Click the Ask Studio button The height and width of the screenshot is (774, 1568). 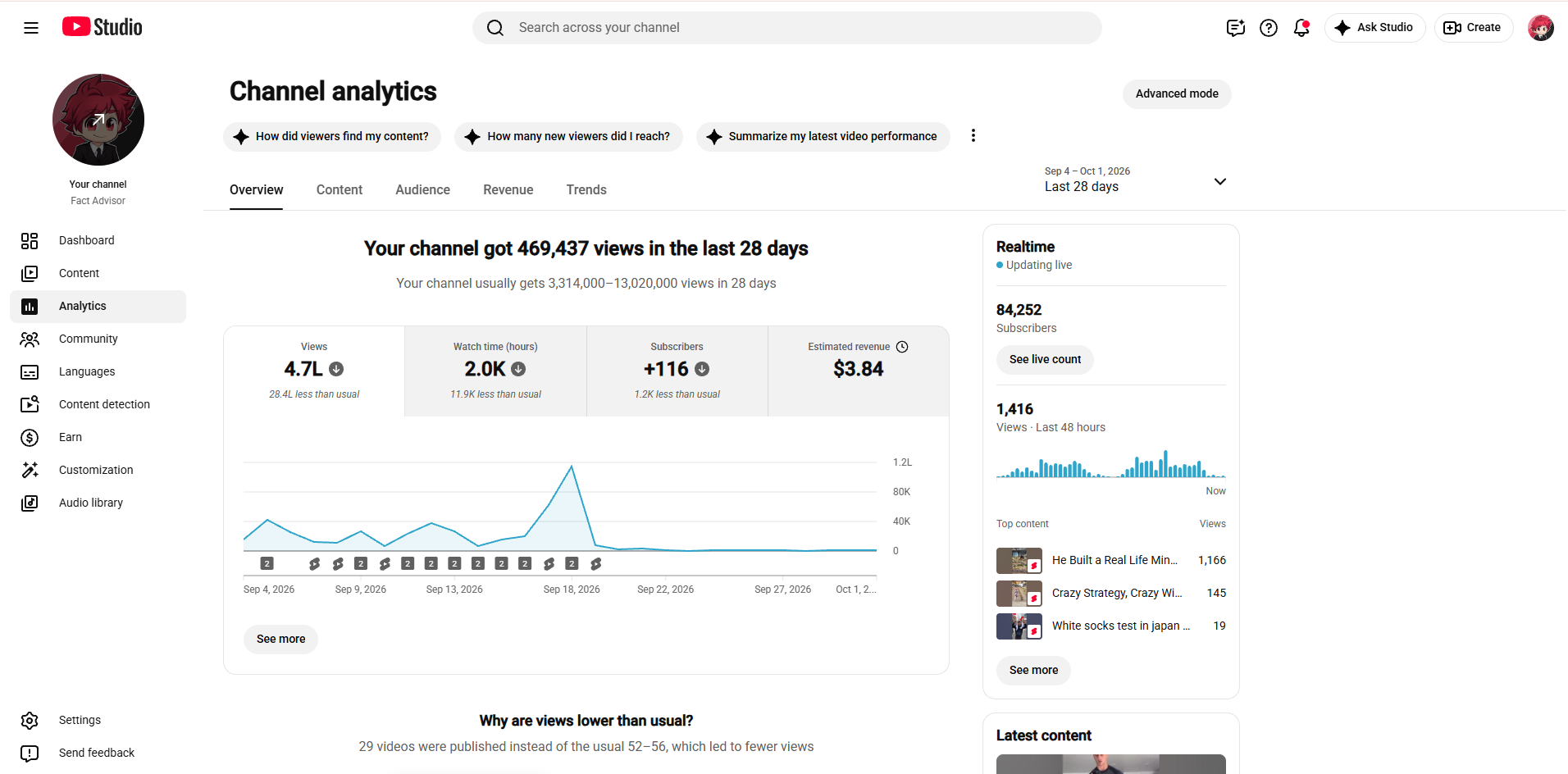1374,27
